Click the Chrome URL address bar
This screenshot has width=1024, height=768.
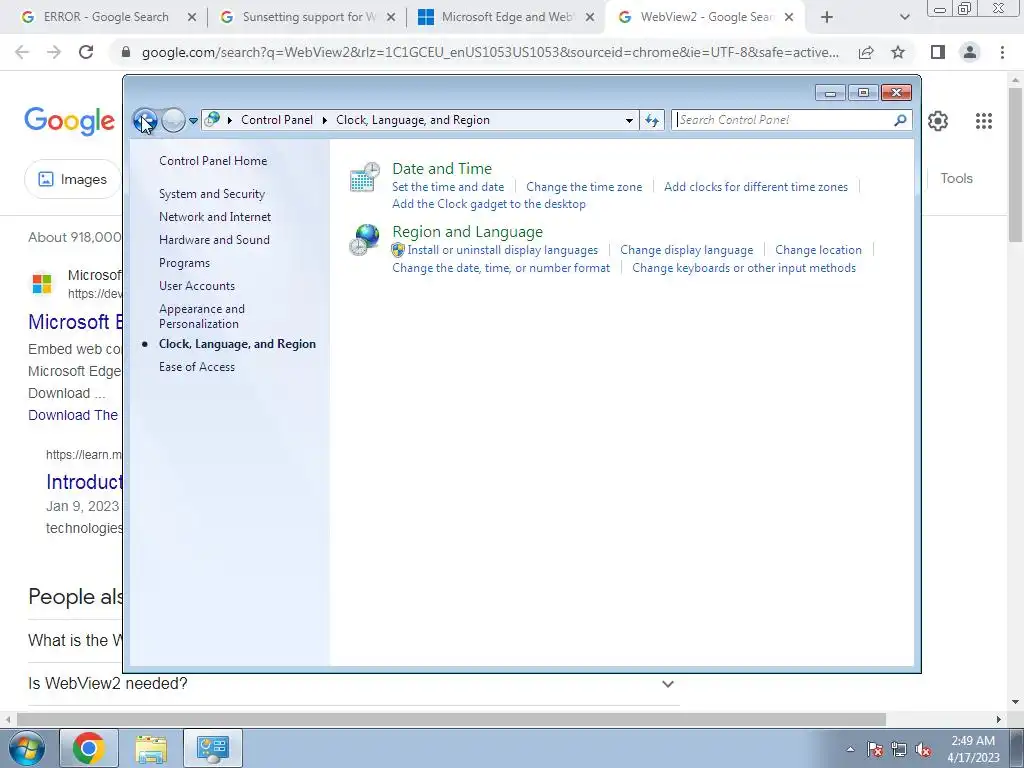[x=490, y=52]
